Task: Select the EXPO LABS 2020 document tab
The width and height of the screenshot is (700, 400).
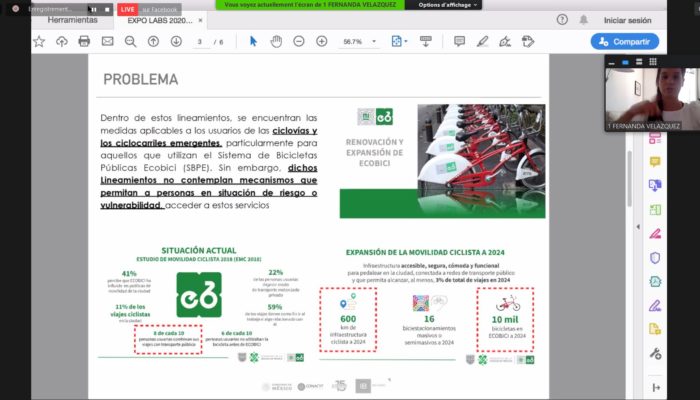Action: pyautogui.click(x=160, y=21)
